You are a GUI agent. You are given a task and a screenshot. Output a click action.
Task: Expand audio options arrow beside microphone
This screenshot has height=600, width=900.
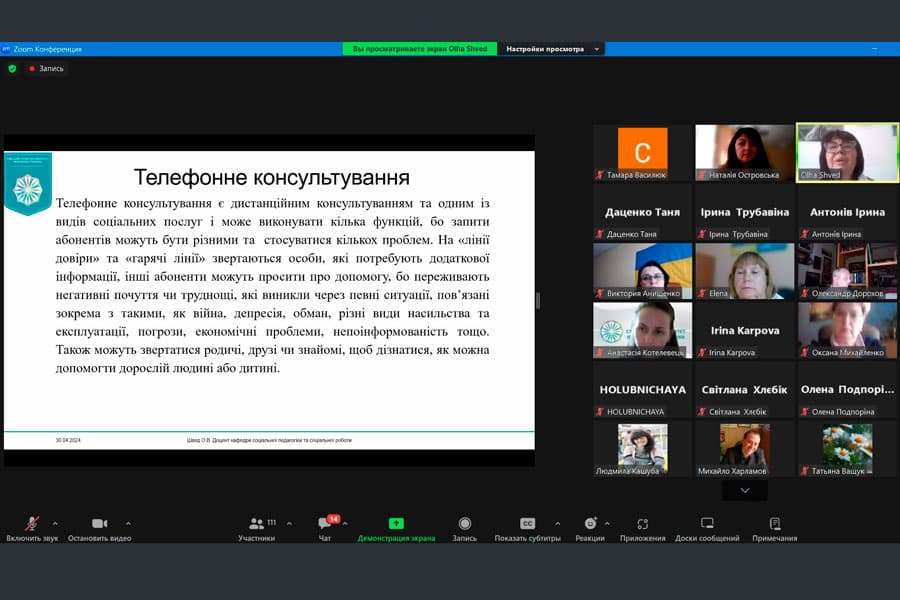pos(55,523)
